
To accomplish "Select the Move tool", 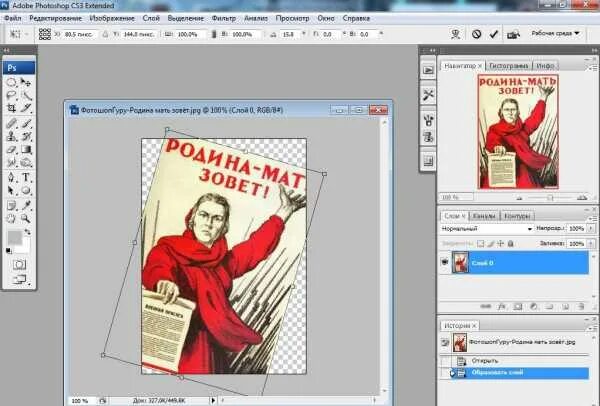I will point(26,82).
